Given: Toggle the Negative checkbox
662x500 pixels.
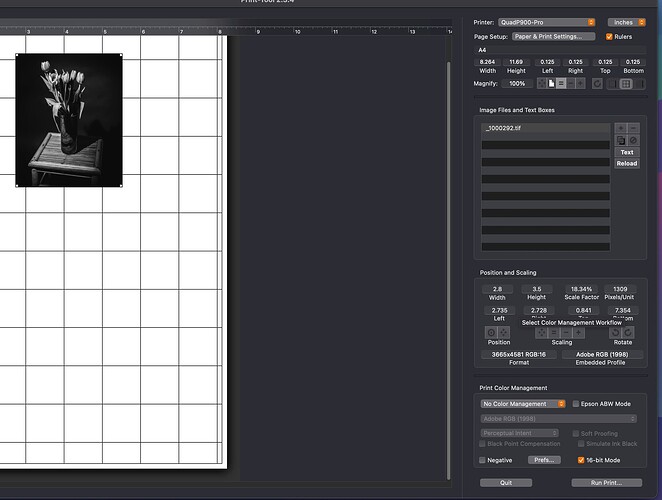Looking at the screenshot, I should click(482, 460).
